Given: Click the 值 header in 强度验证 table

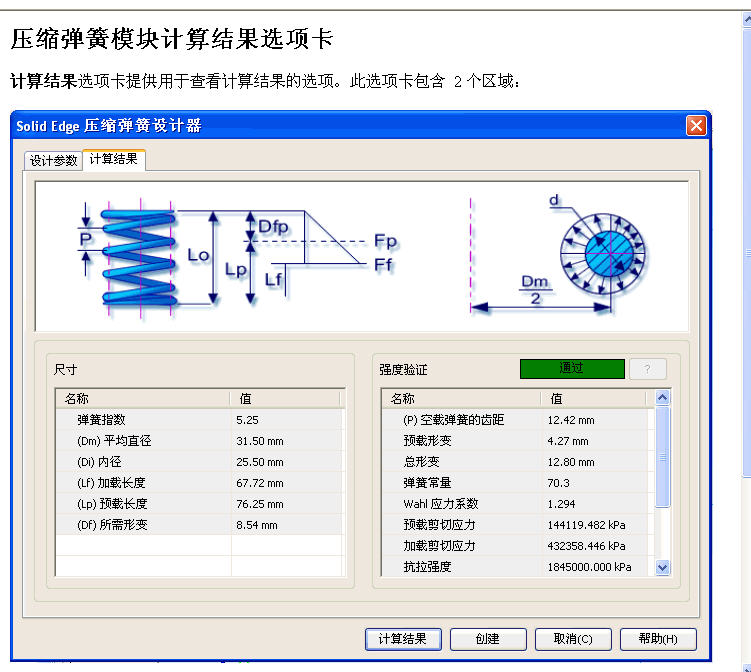Looking at the screenshot, I should (594, 399).
